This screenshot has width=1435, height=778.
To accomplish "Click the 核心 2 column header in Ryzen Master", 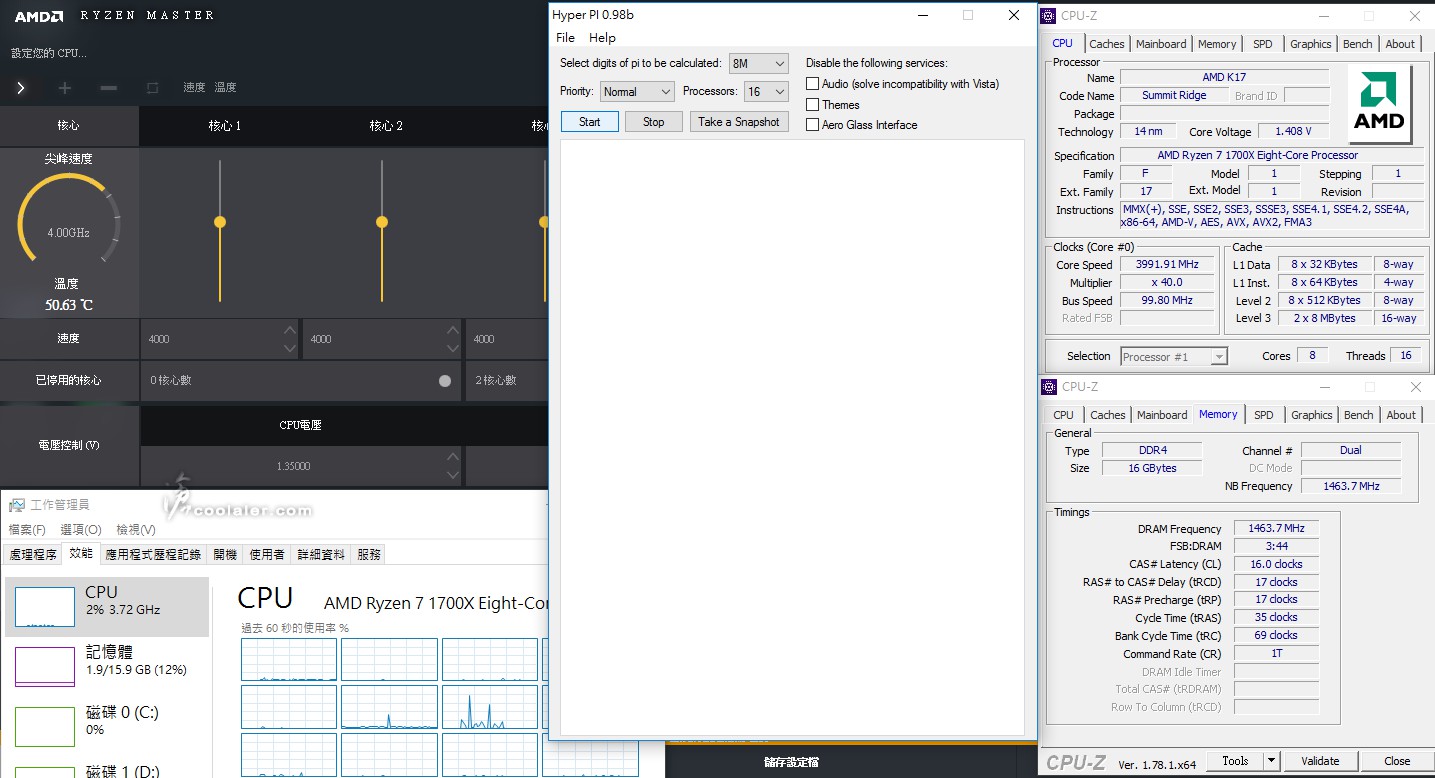I will 386,126.
